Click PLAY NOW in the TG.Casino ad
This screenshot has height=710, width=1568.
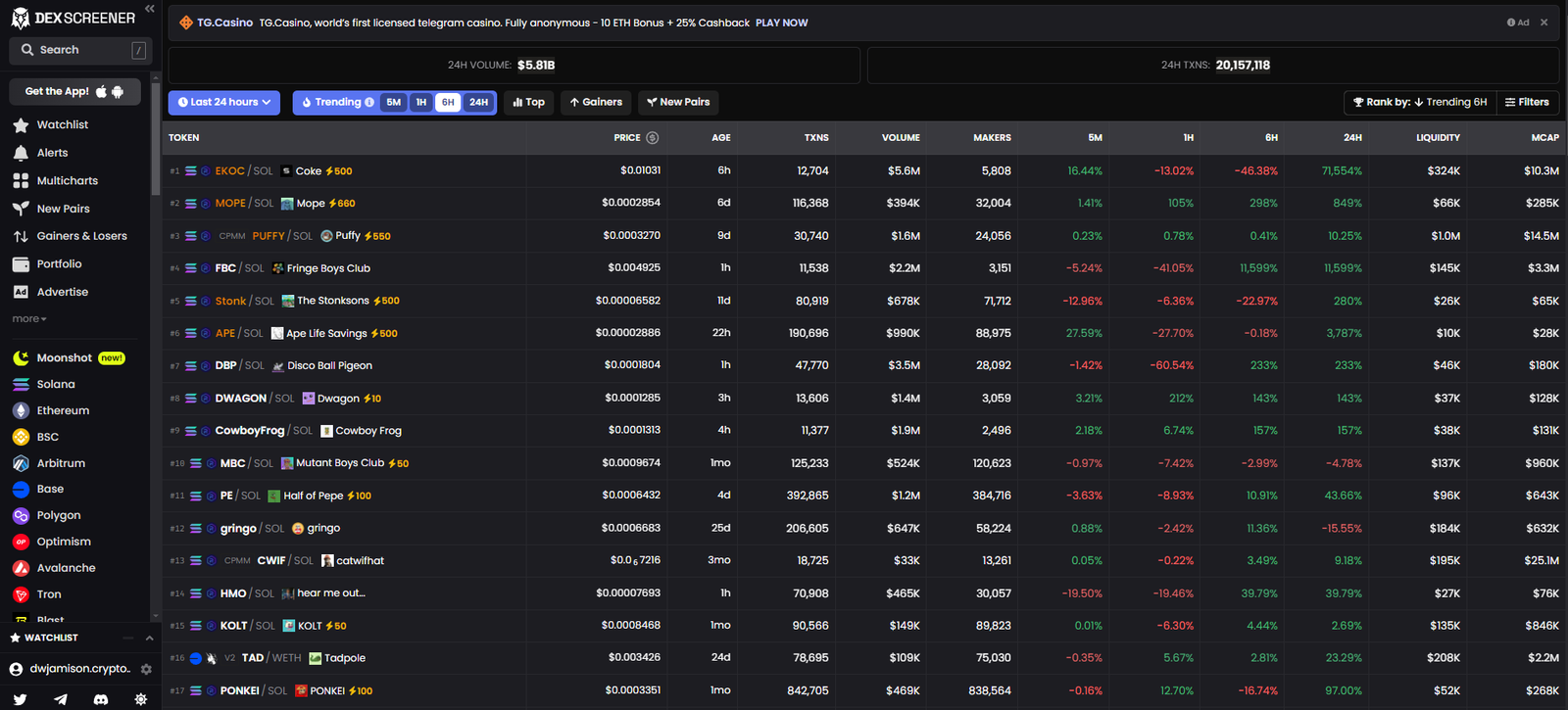click(781, 23)
